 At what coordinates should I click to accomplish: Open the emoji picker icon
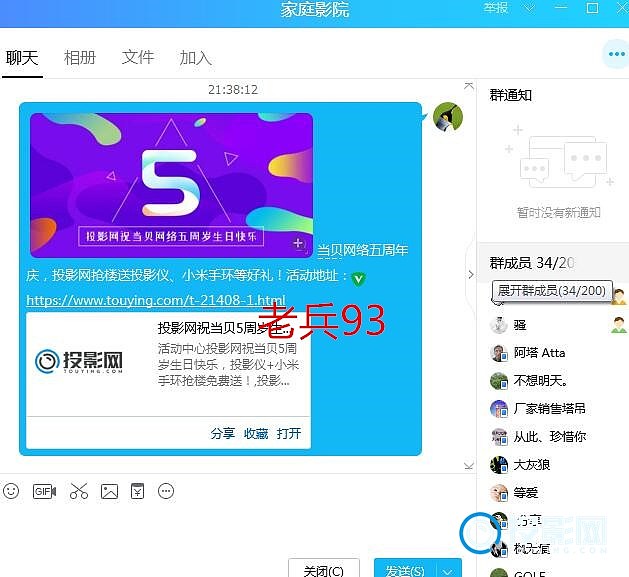pos(11,491)
